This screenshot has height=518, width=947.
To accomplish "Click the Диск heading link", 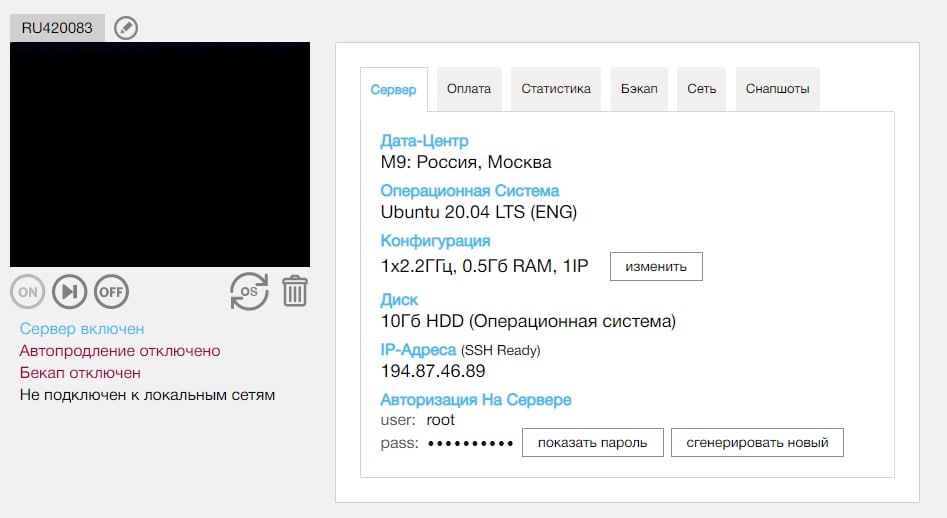I will (399, 300).
